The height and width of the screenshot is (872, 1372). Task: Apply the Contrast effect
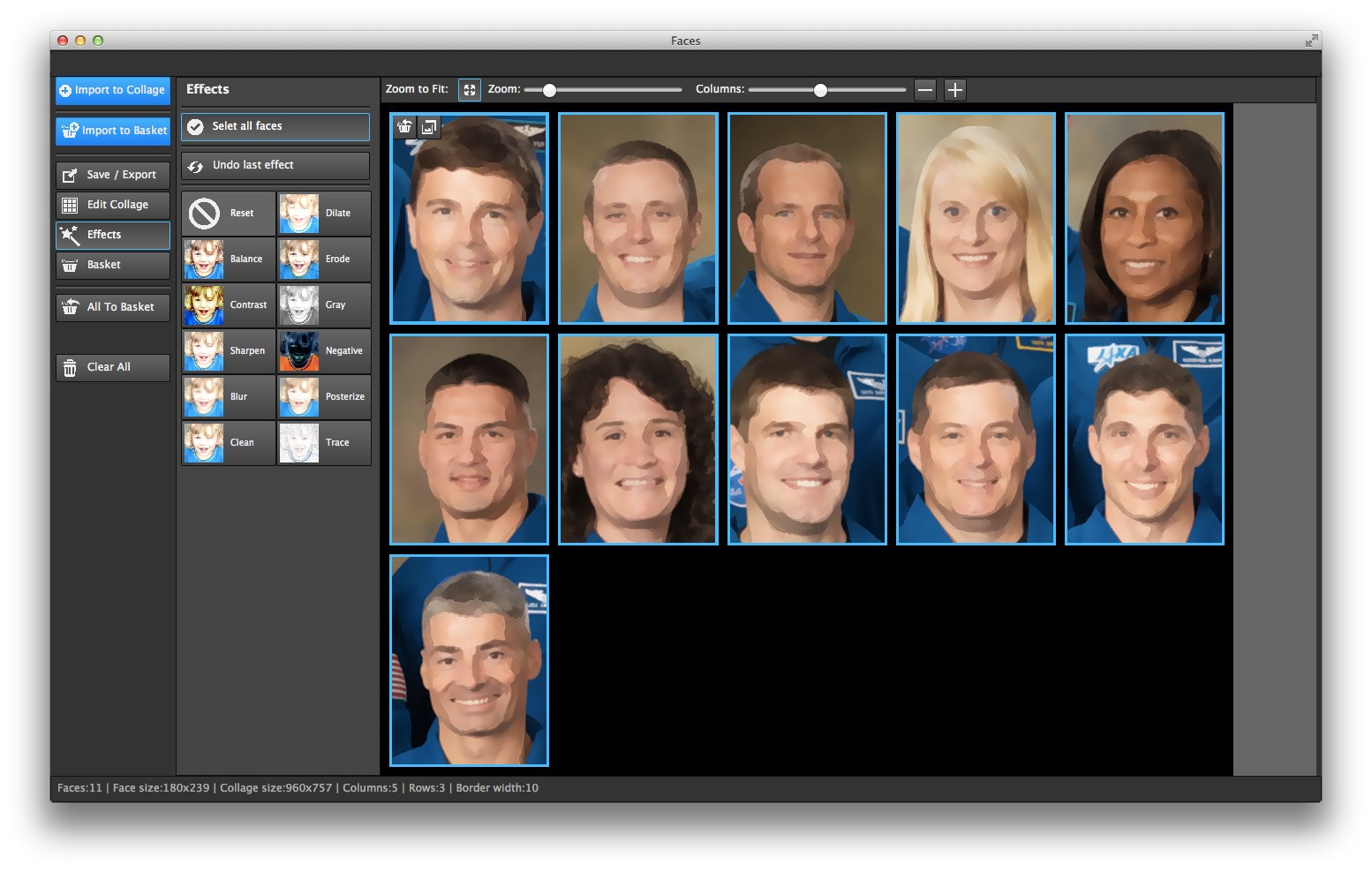click(229, 305)
